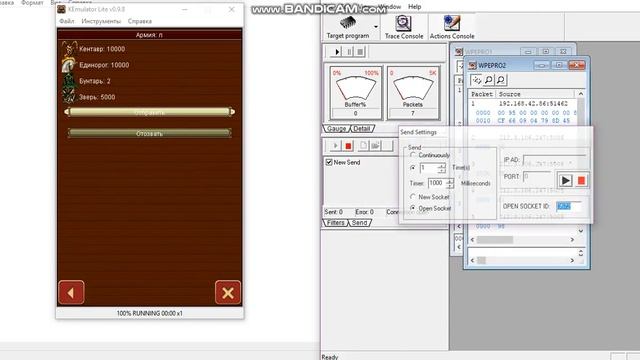Click the Отозвать button
The height and width of the screenshot is (360, 640).
pos(149,133)
